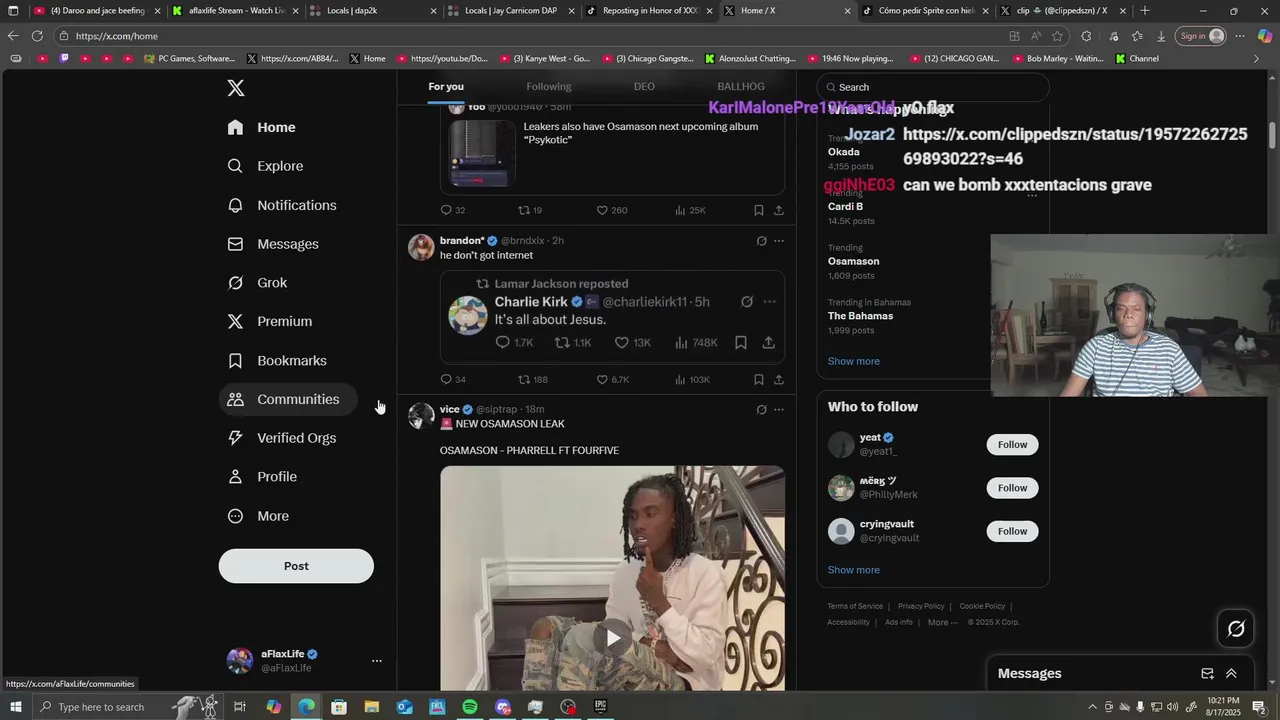Expand footer More dropdown
Viewport: 1280px width, 720px height.
click(x=943, y=622)
